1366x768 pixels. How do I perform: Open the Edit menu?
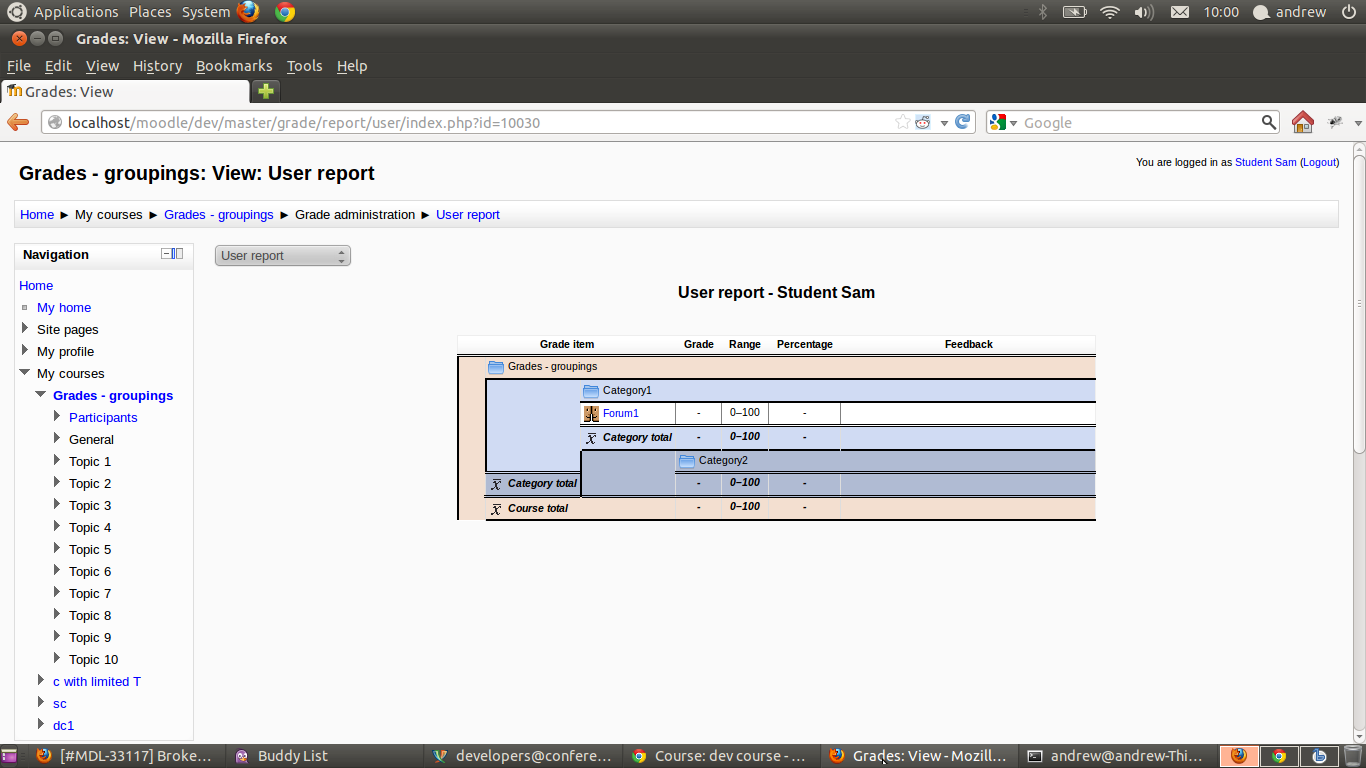click(x=58, y=66)
